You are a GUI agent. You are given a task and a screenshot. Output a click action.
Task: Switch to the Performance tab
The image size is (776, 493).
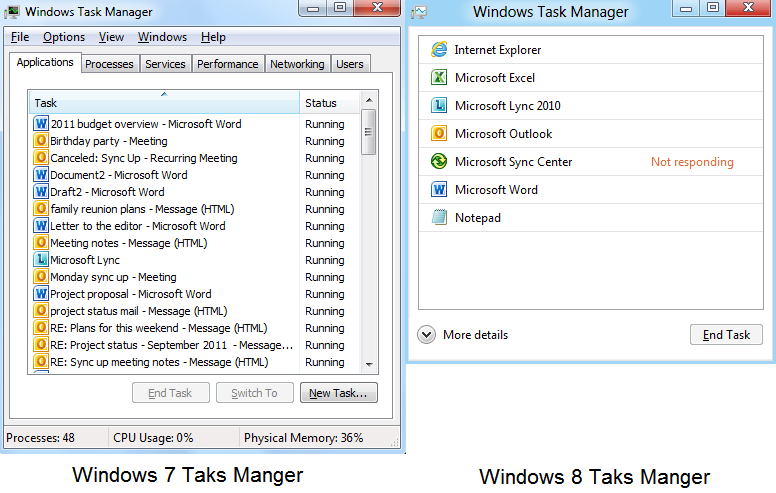[x=228, y=64]
